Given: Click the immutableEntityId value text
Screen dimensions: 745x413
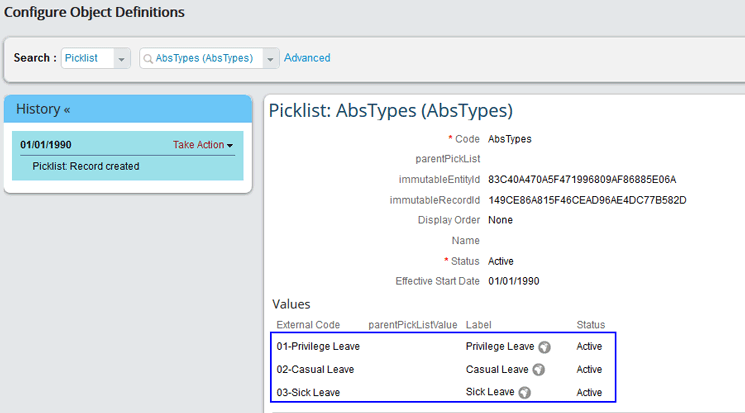Looking at the screenshot, I should pyautogui.click(x=582, y=179).
